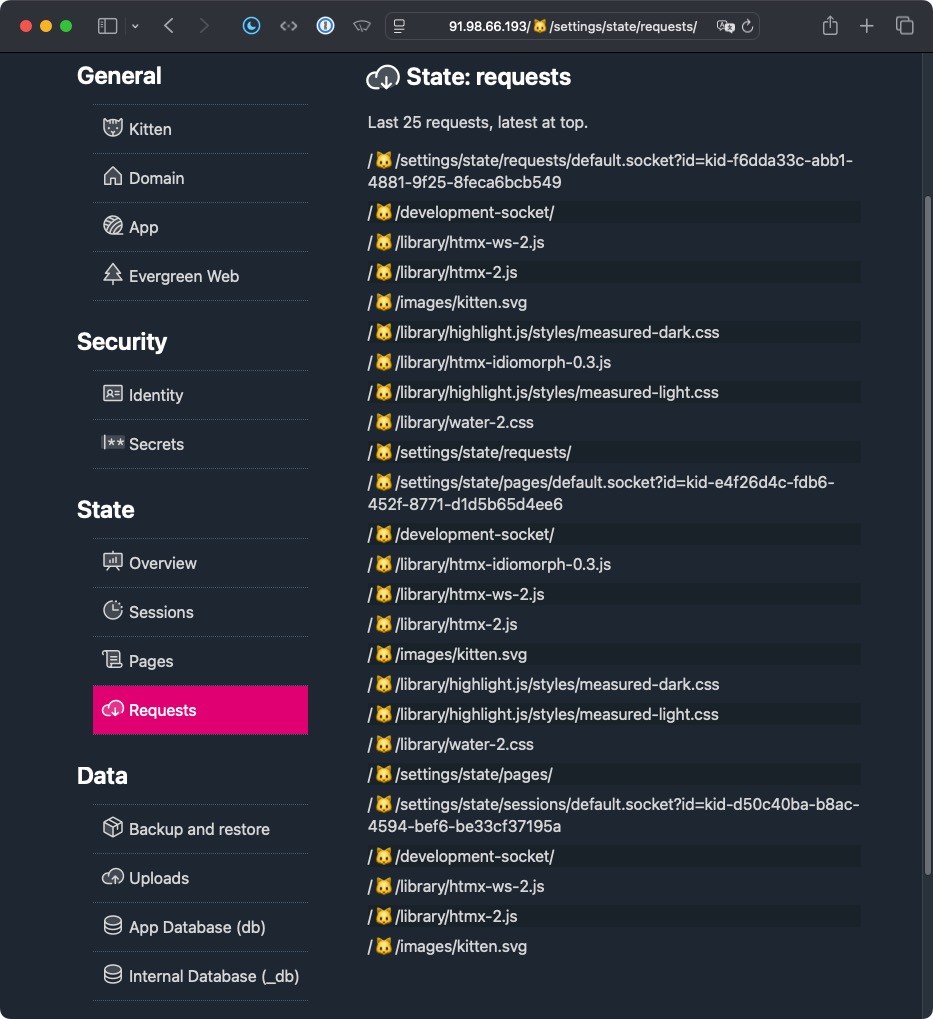Navigate to Domain settings
The height and width of the screenshot is (1019, 933).
point(156,178)
